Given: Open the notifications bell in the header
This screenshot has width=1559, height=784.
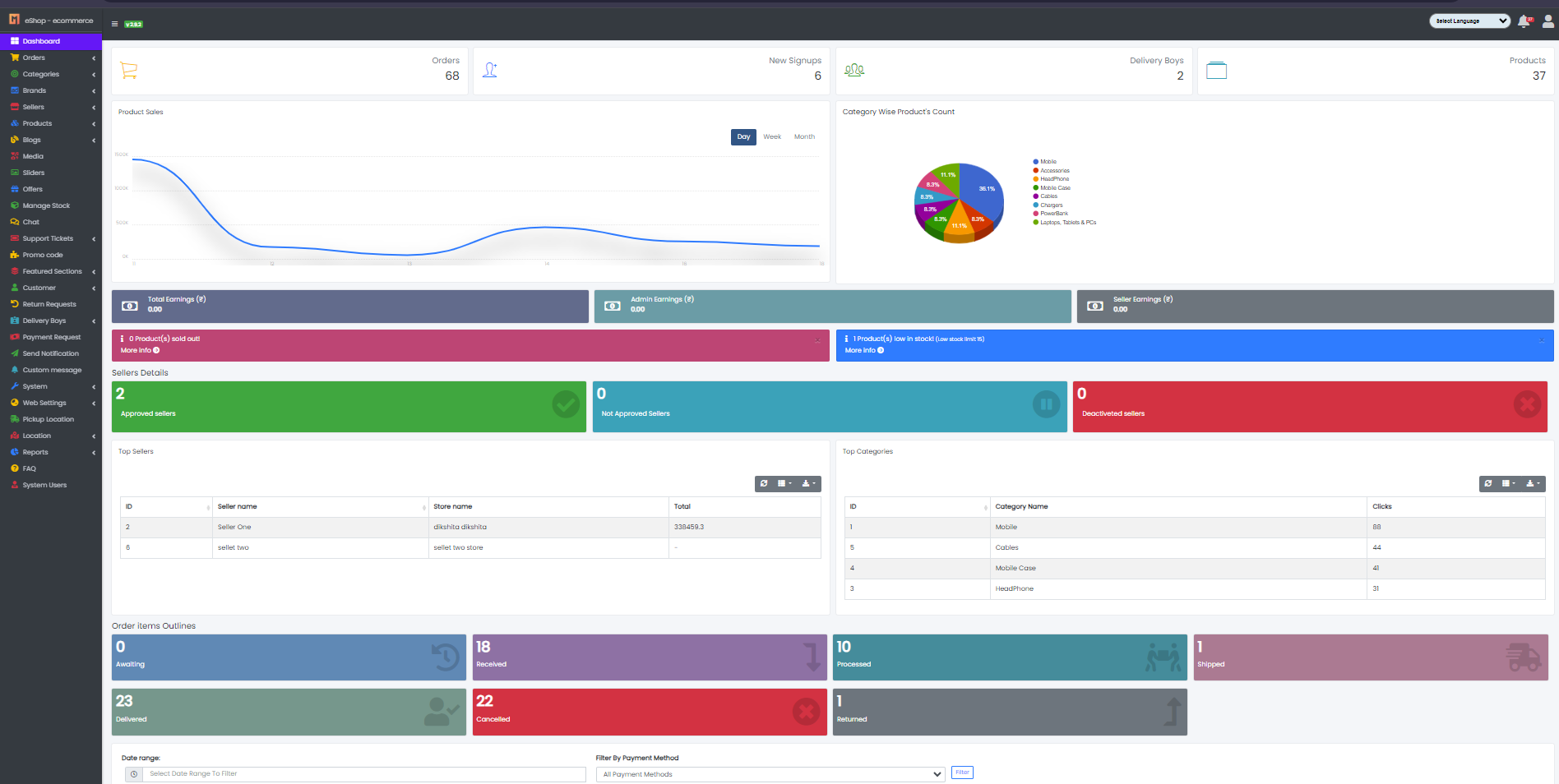Looking at the screenshot, I should [x=1524, y=22].
